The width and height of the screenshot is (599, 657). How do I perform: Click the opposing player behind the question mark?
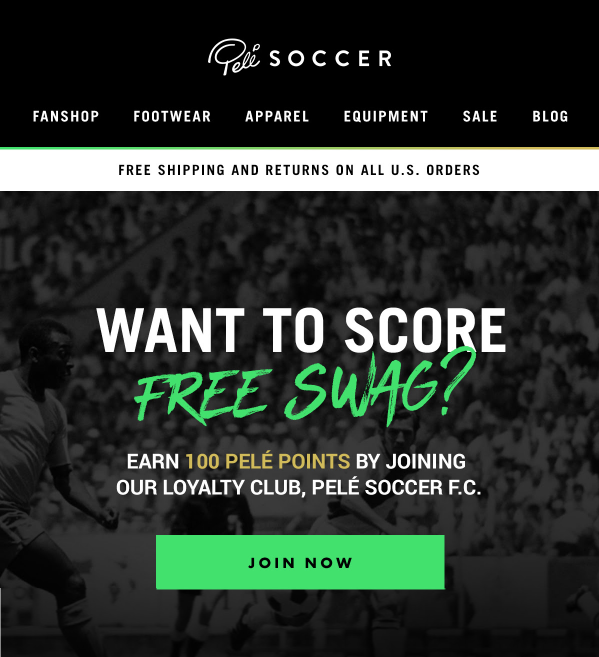click(394, 494)
